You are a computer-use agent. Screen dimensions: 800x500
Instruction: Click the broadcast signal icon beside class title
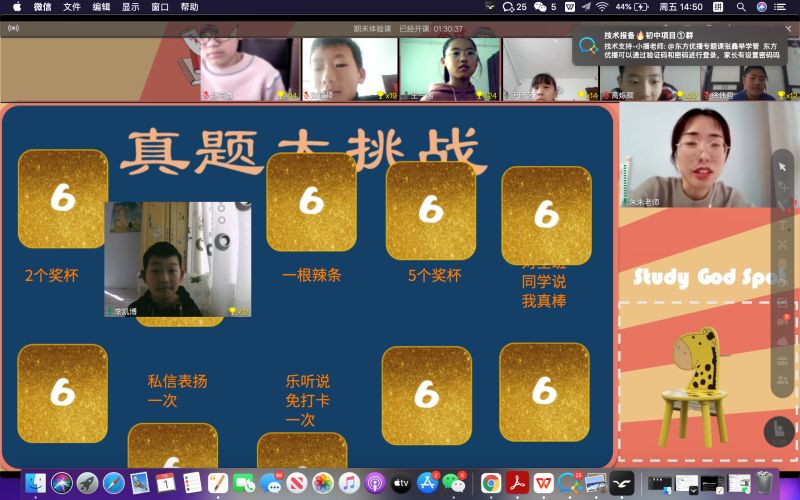click(x=13, y=28)
